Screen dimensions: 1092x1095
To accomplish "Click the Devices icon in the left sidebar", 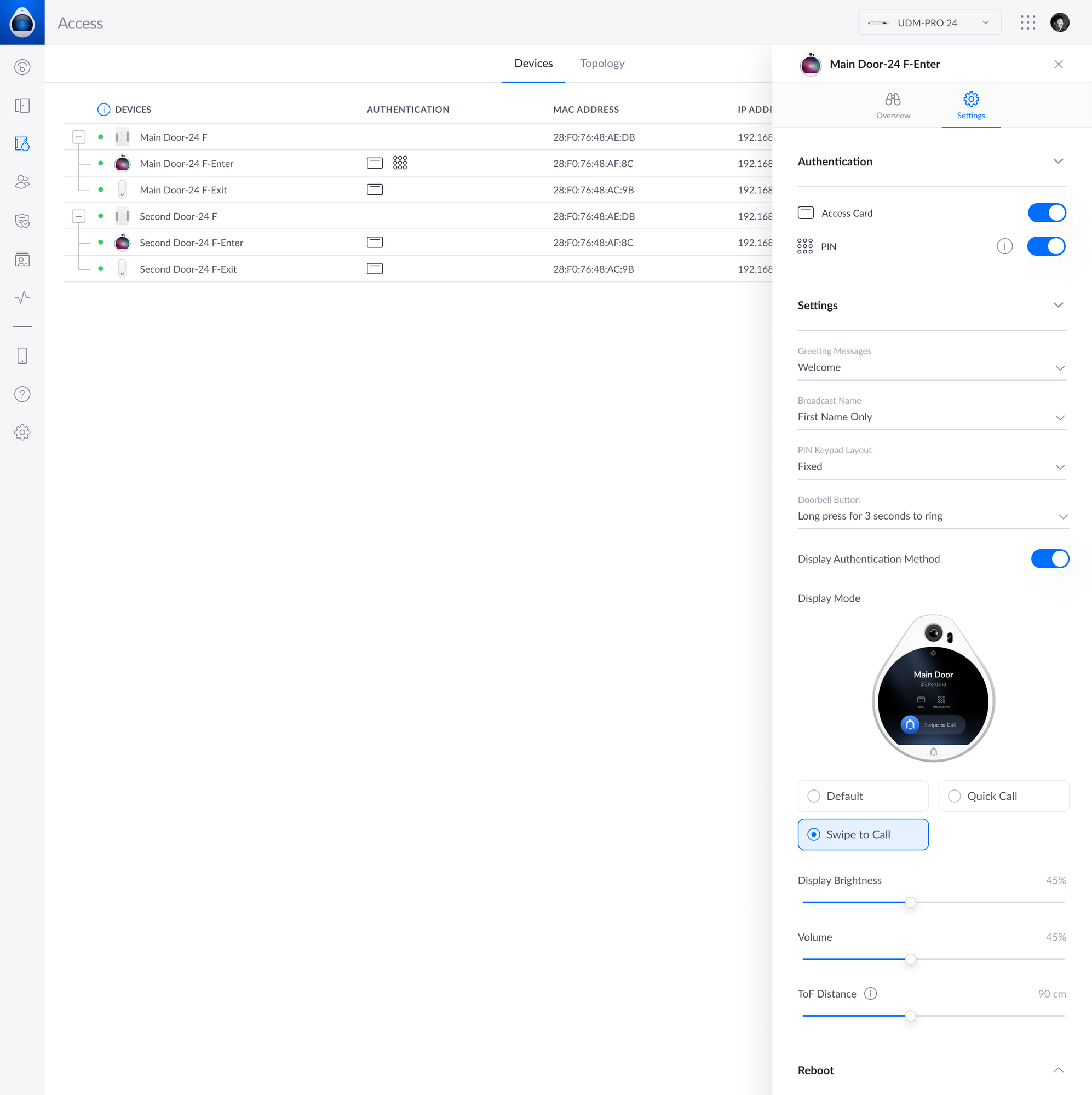I will click(x=22, y=143).
